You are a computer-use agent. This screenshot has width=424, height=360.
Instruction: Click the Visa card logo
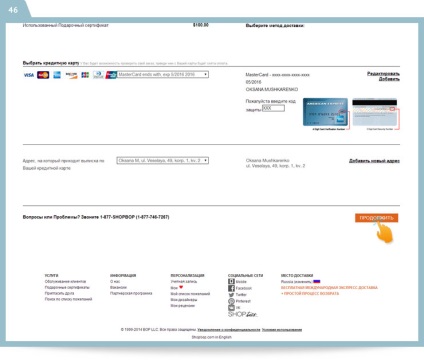pyautogui.click(x=29, y=75)
